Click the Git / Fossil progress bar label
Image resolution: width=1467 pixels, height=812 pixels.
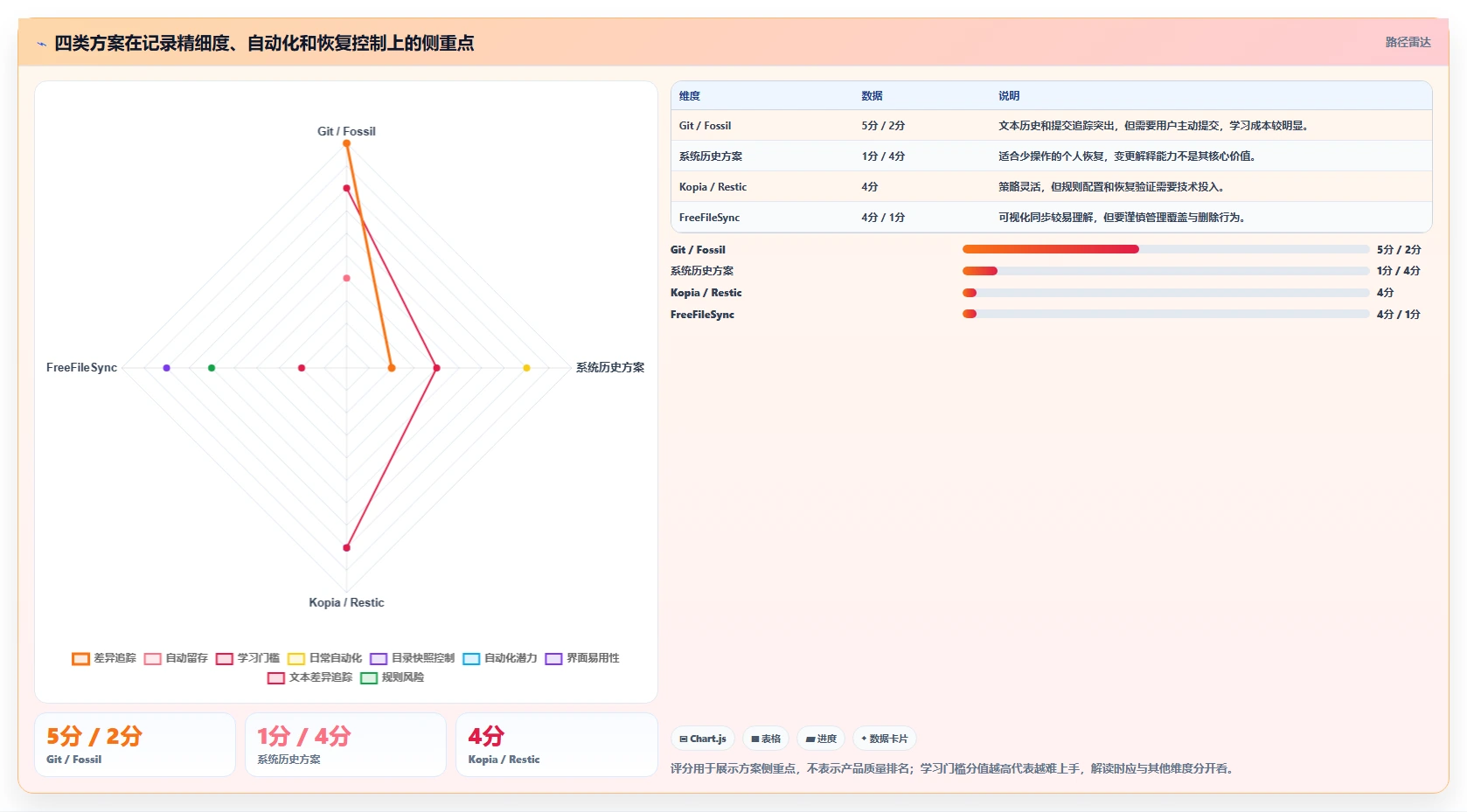point(698,250)
